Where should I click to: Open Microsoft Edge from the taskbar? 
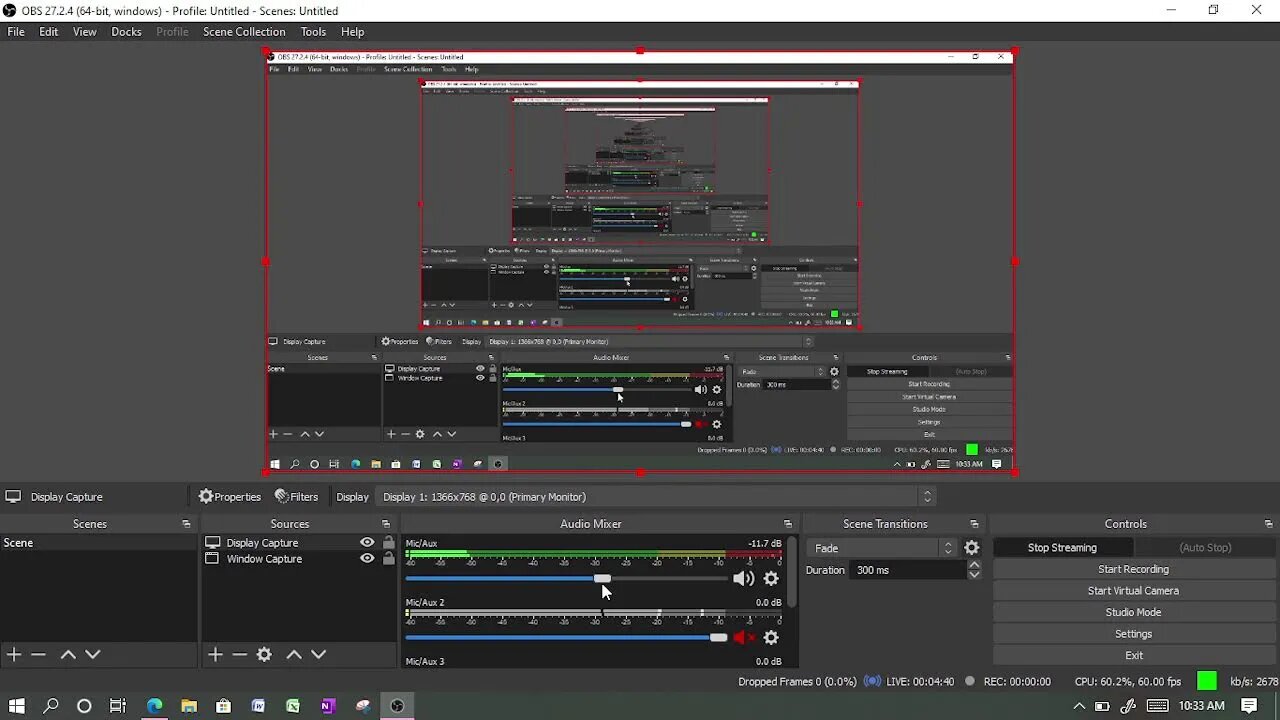tap(154, 706)
